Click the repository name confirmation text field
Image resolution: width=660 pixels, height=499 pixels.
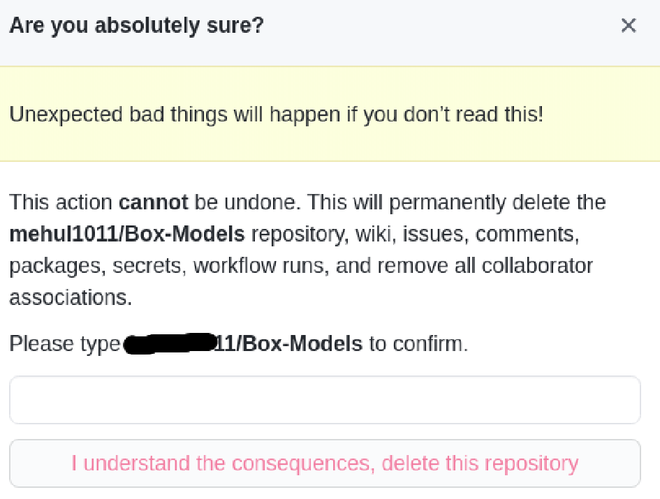pyautogui.click(x=324, y=400)
